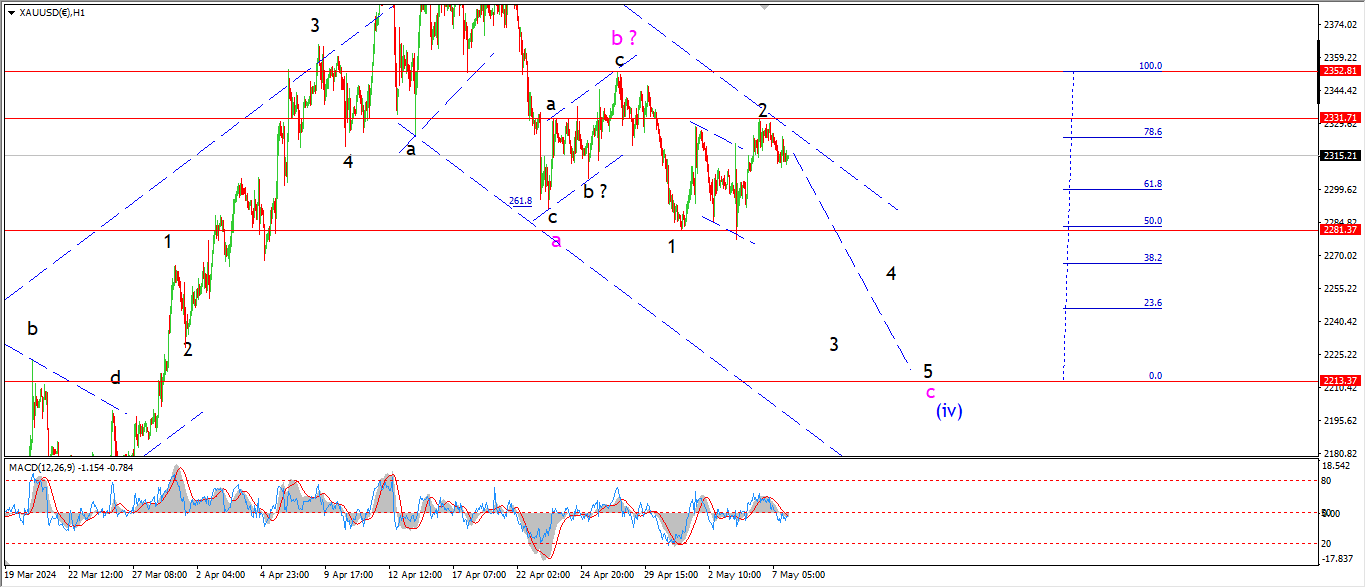The width and height of the screenshot is (1366, 588).
Task: Select the magenta "b ?" wave label
Action: click(625, 38)
